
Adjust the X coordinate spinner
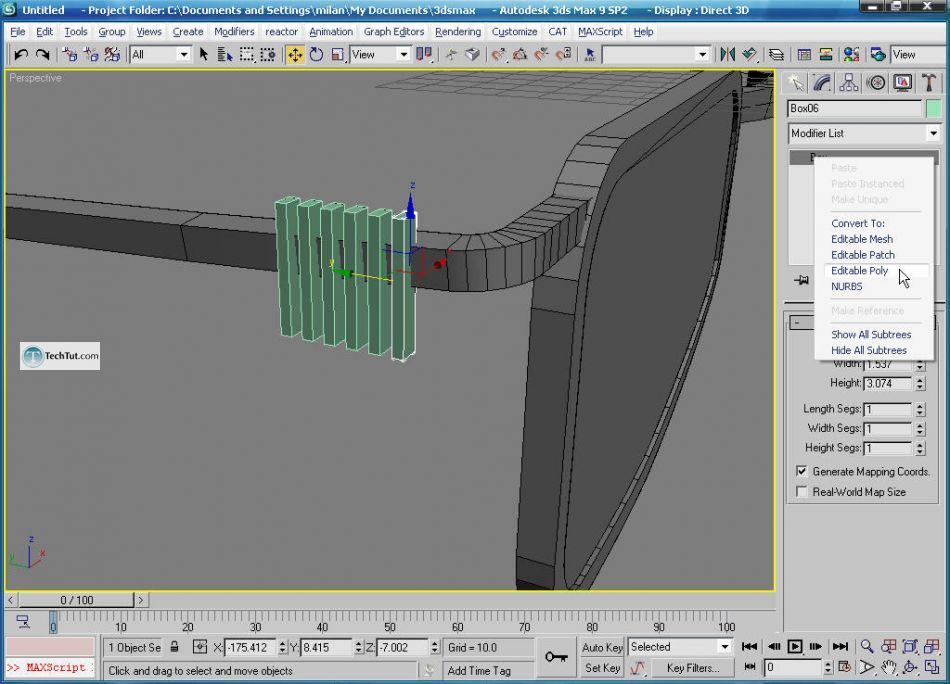[282, 647]
